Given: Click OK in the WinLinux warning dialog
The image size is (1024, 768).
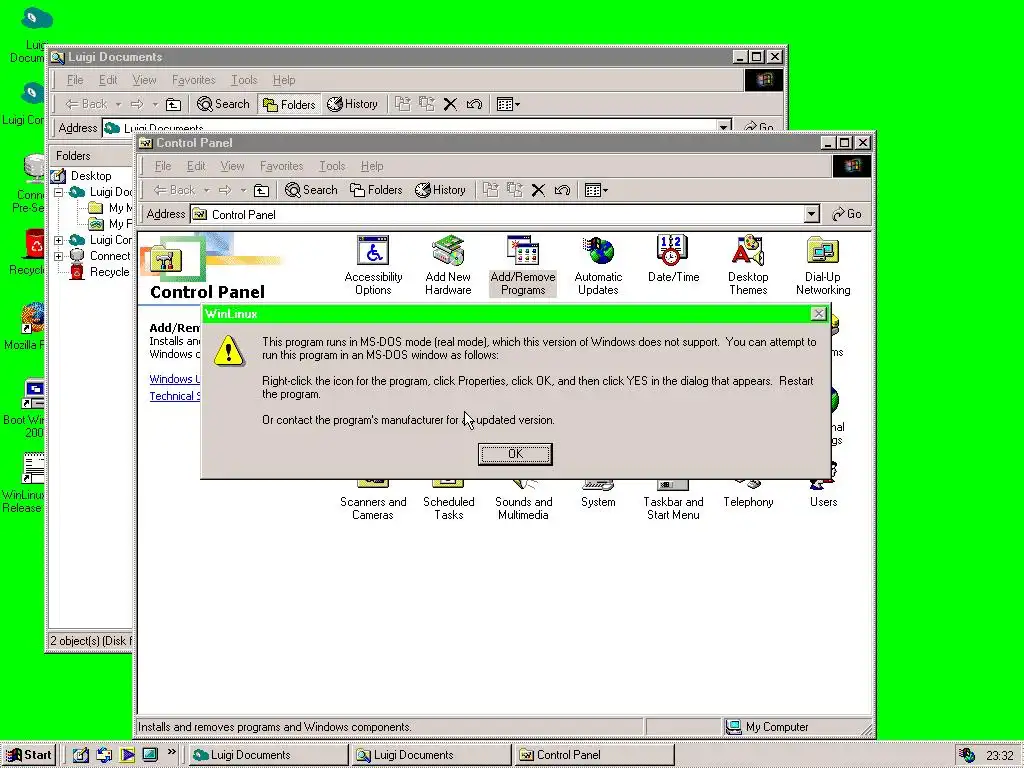Looking at the screenshot, I should click(x=515, y=454).
